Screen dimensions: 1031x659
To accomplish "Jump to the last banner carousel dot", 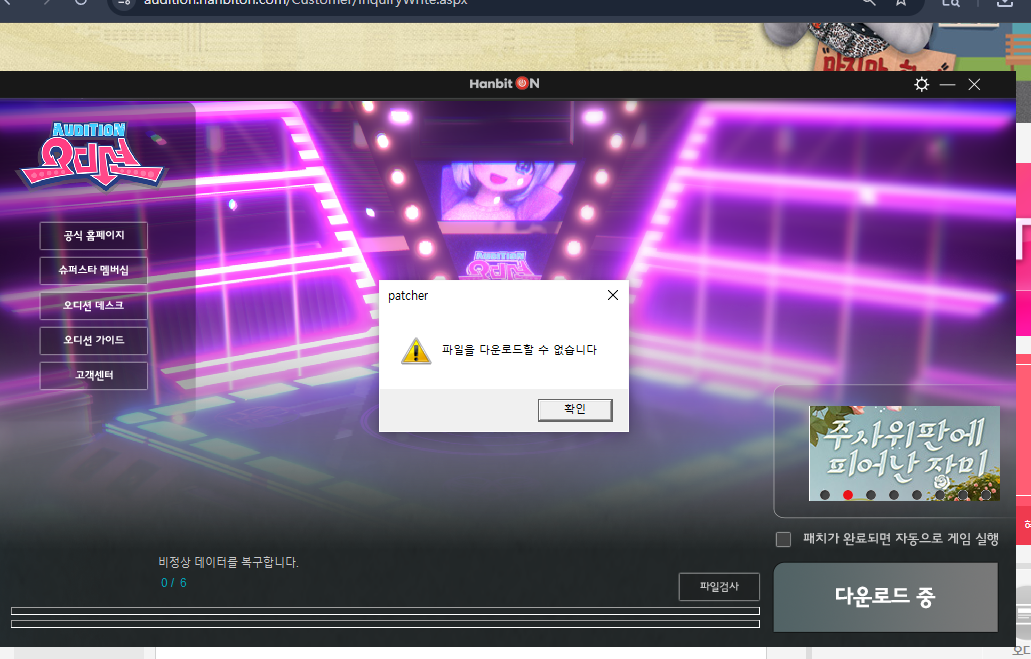I will coord(986,495).
